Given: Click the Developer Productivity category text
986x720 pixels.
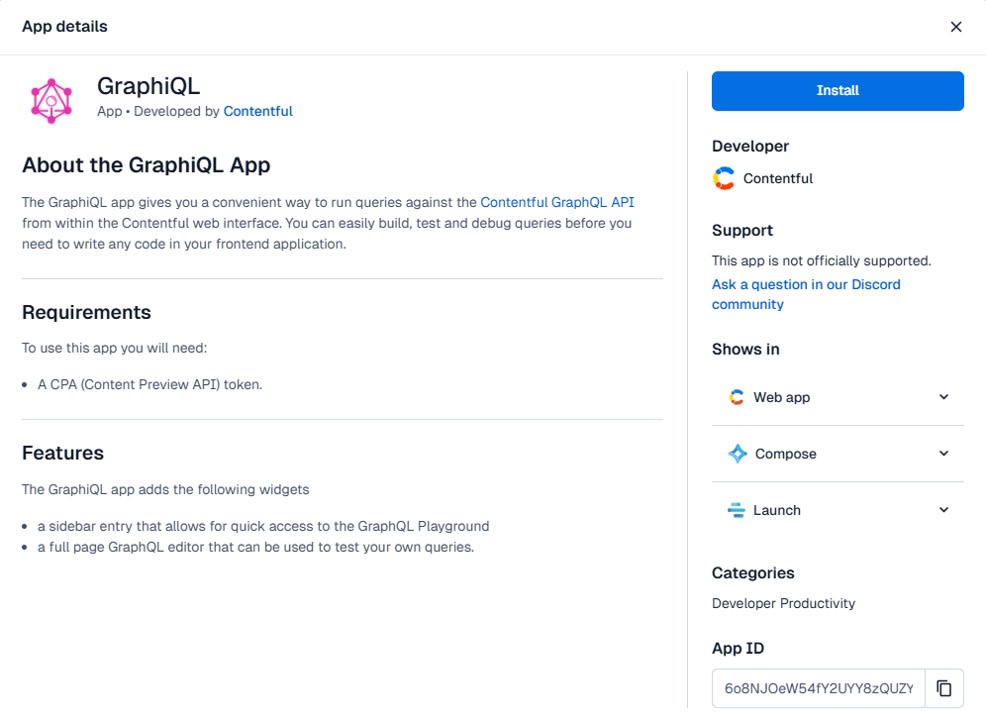Looking at the screenshot, I should click(x=784, y=603).
